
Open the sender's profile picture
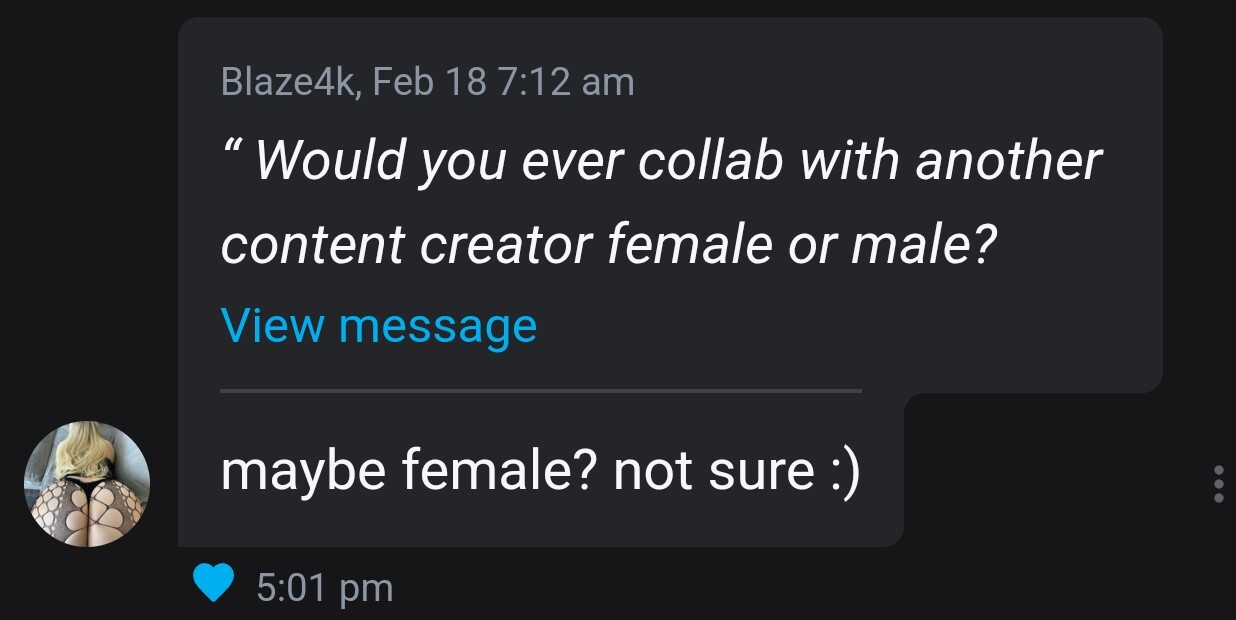pos(87,484)
